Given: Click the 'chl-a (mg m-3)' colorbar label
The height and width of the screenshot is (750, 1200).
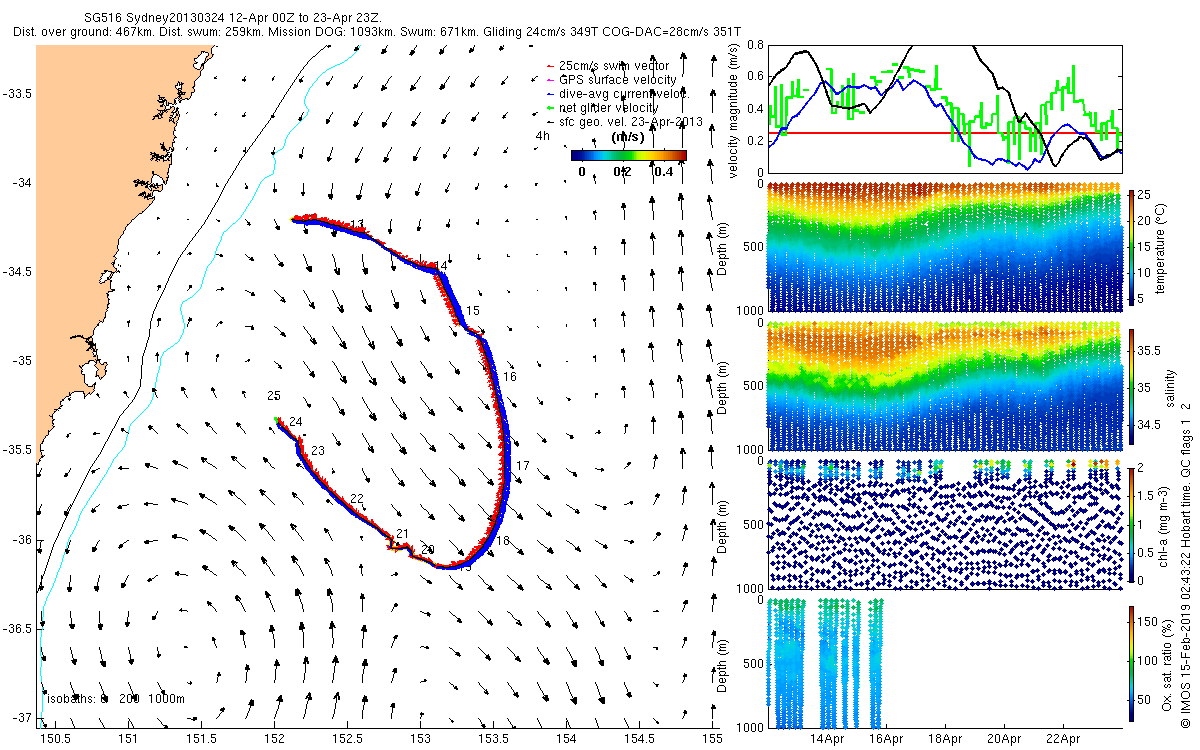Looking at the screenshot, I should [x=1164, y=524].
